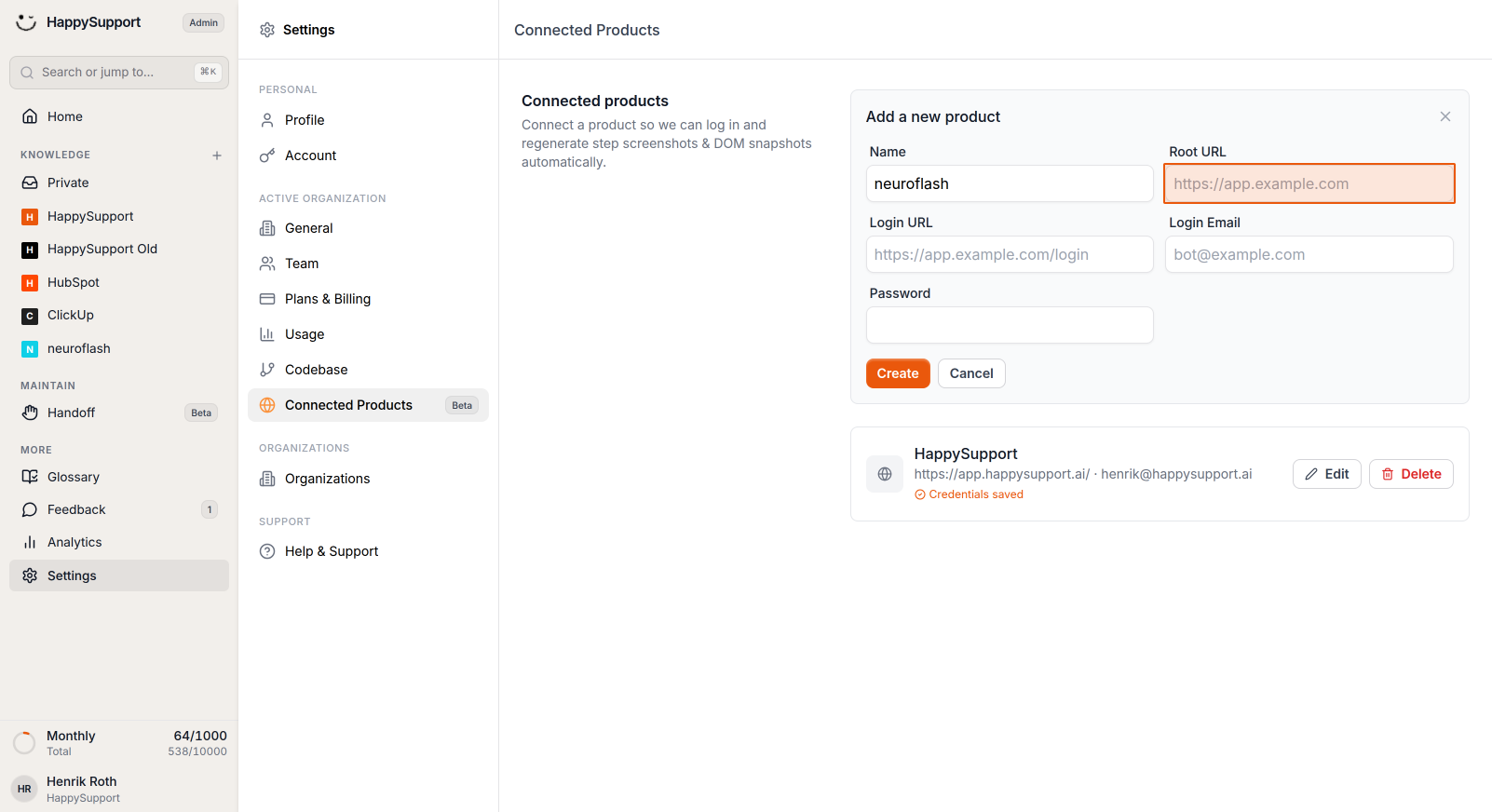Click the Admin role badge

[x=203, y=22]
